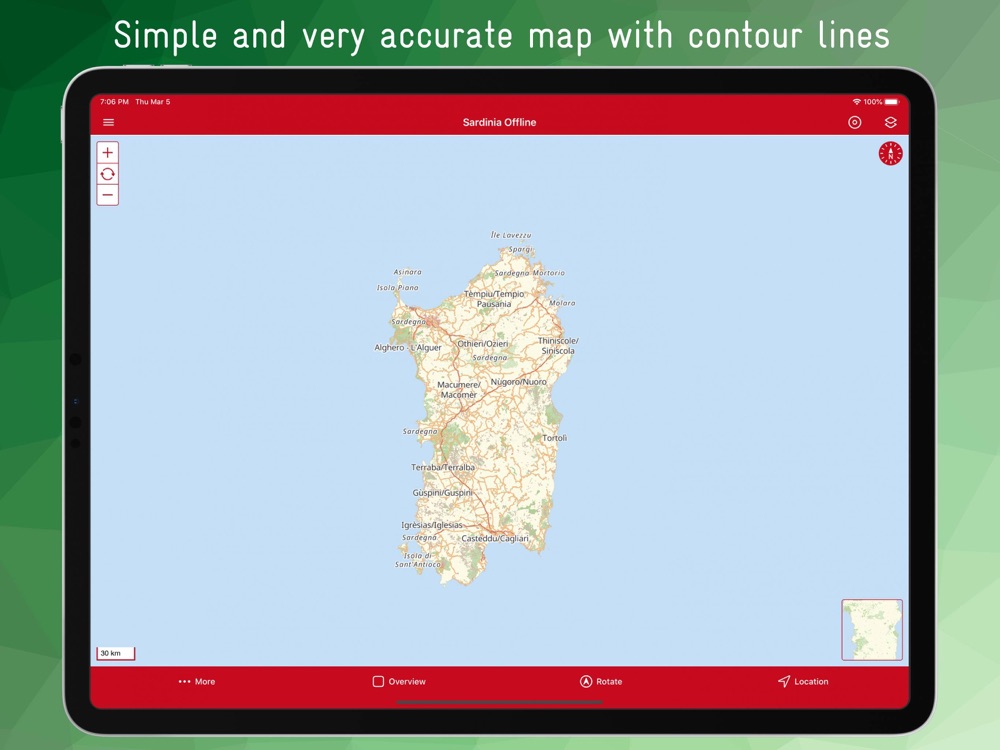Click the Isola di Sant'Antioco label

click(x=418, y=560)
